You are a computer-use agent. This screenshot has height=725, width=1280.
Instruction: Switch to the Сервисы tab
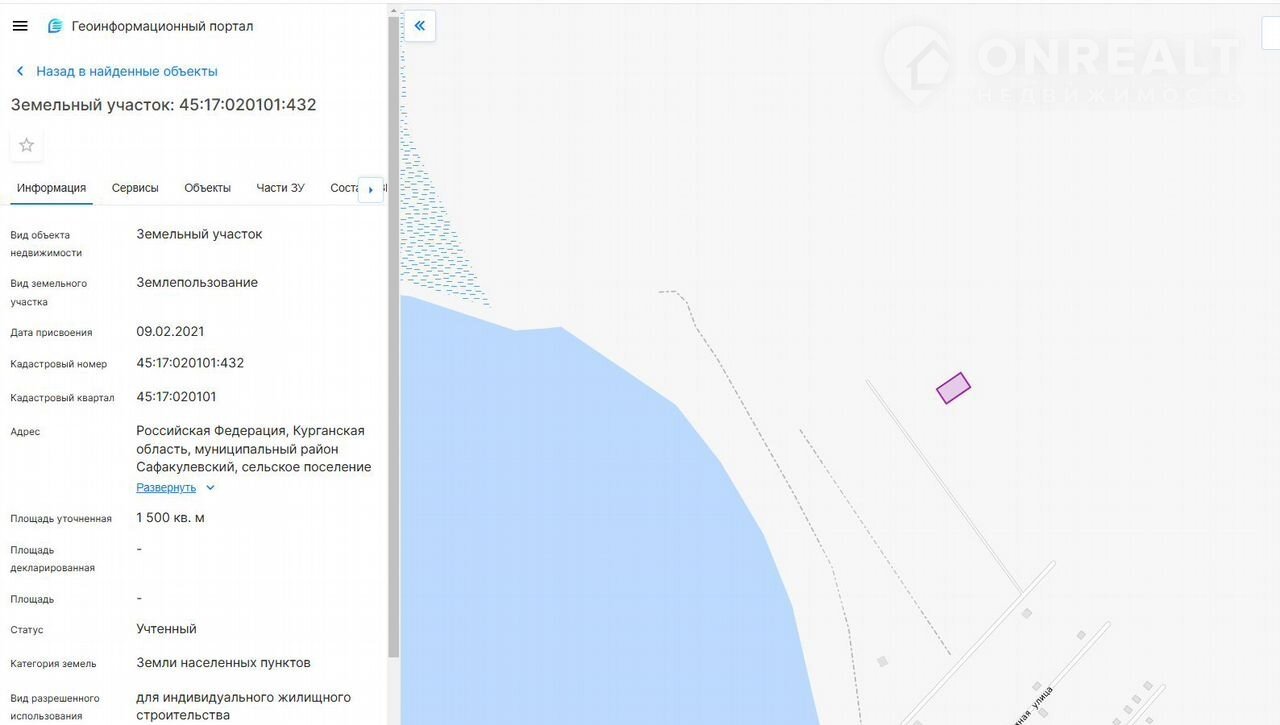[135, 188]
